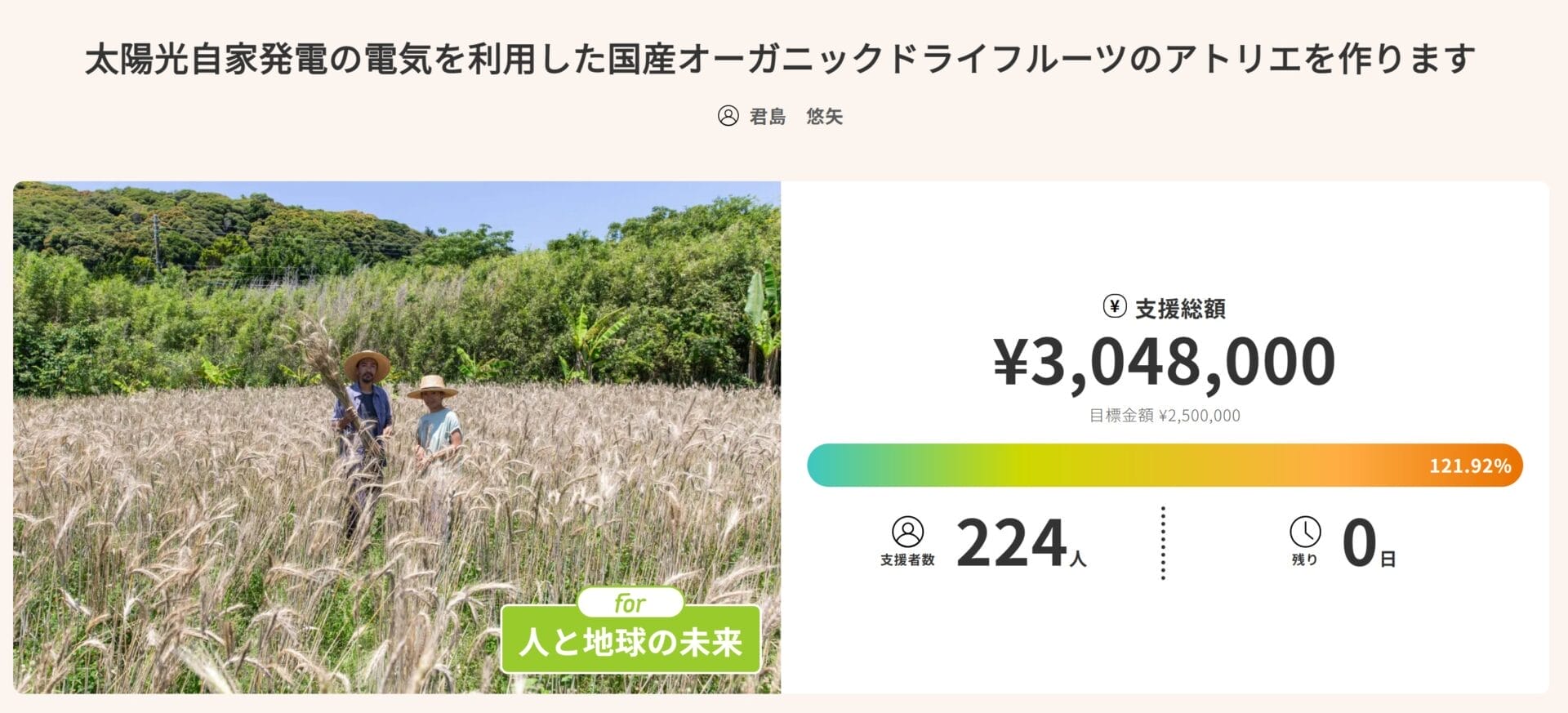Click the white 'for' pill label
Viewport: 1568px width, 713px height.
coord(630,604)
